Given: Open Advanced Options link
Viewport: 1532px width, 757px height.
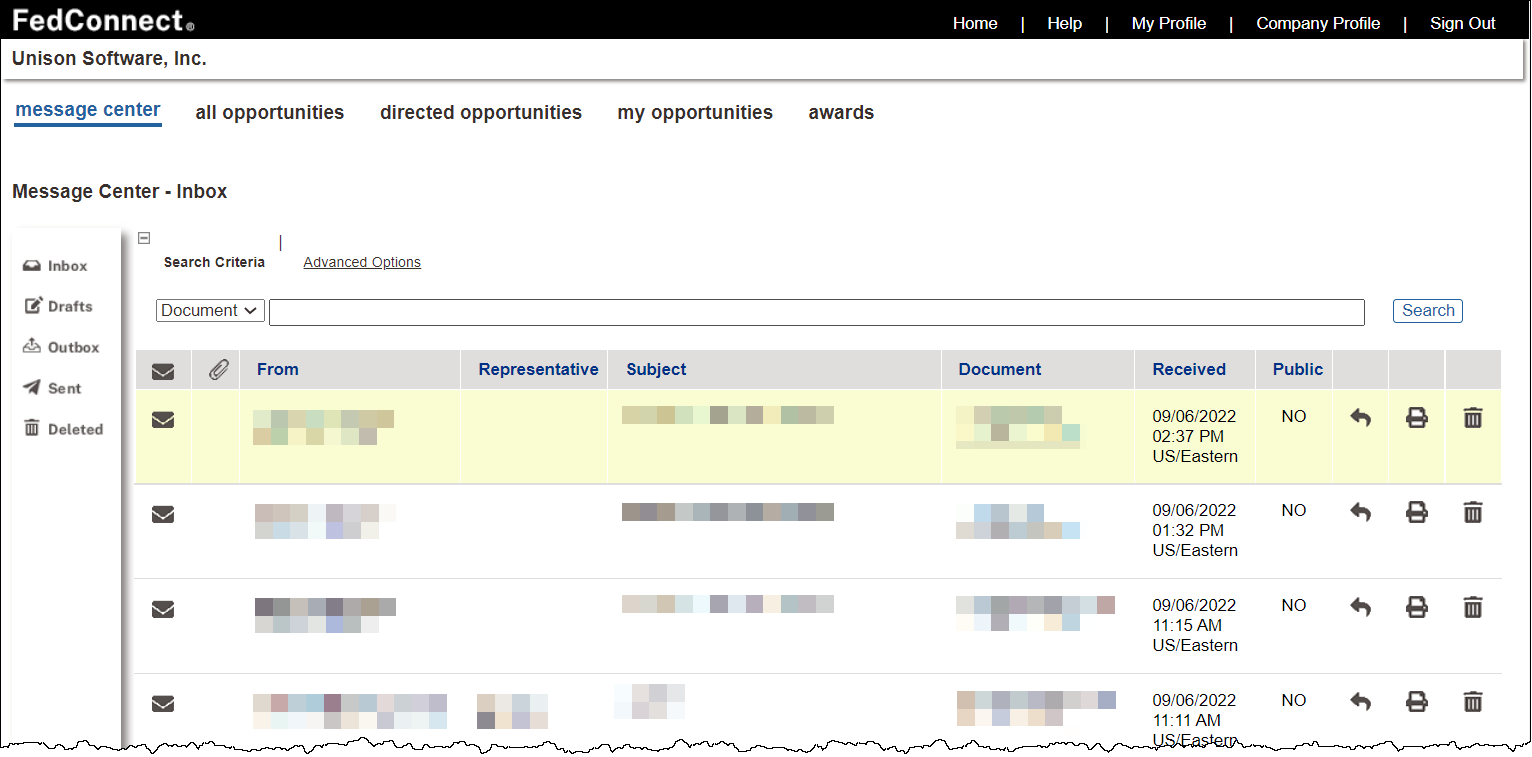Looking at the screenshot, I should click(362, 262).
